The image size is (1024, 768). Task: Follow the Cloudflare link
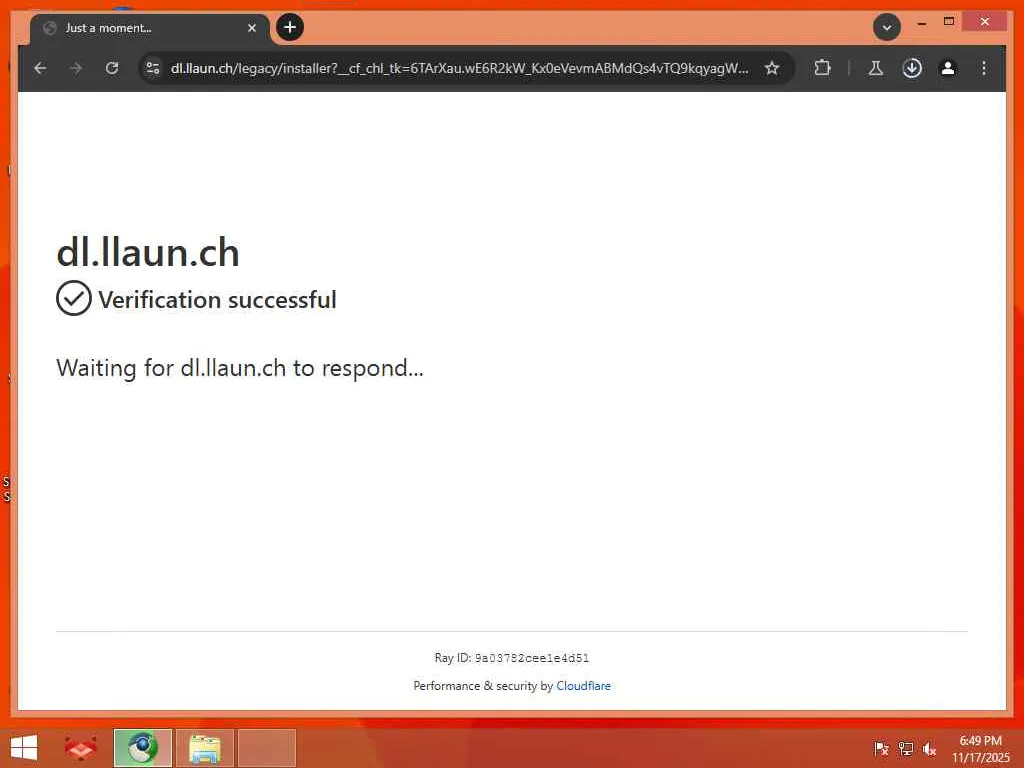click(x=583, y=686)
